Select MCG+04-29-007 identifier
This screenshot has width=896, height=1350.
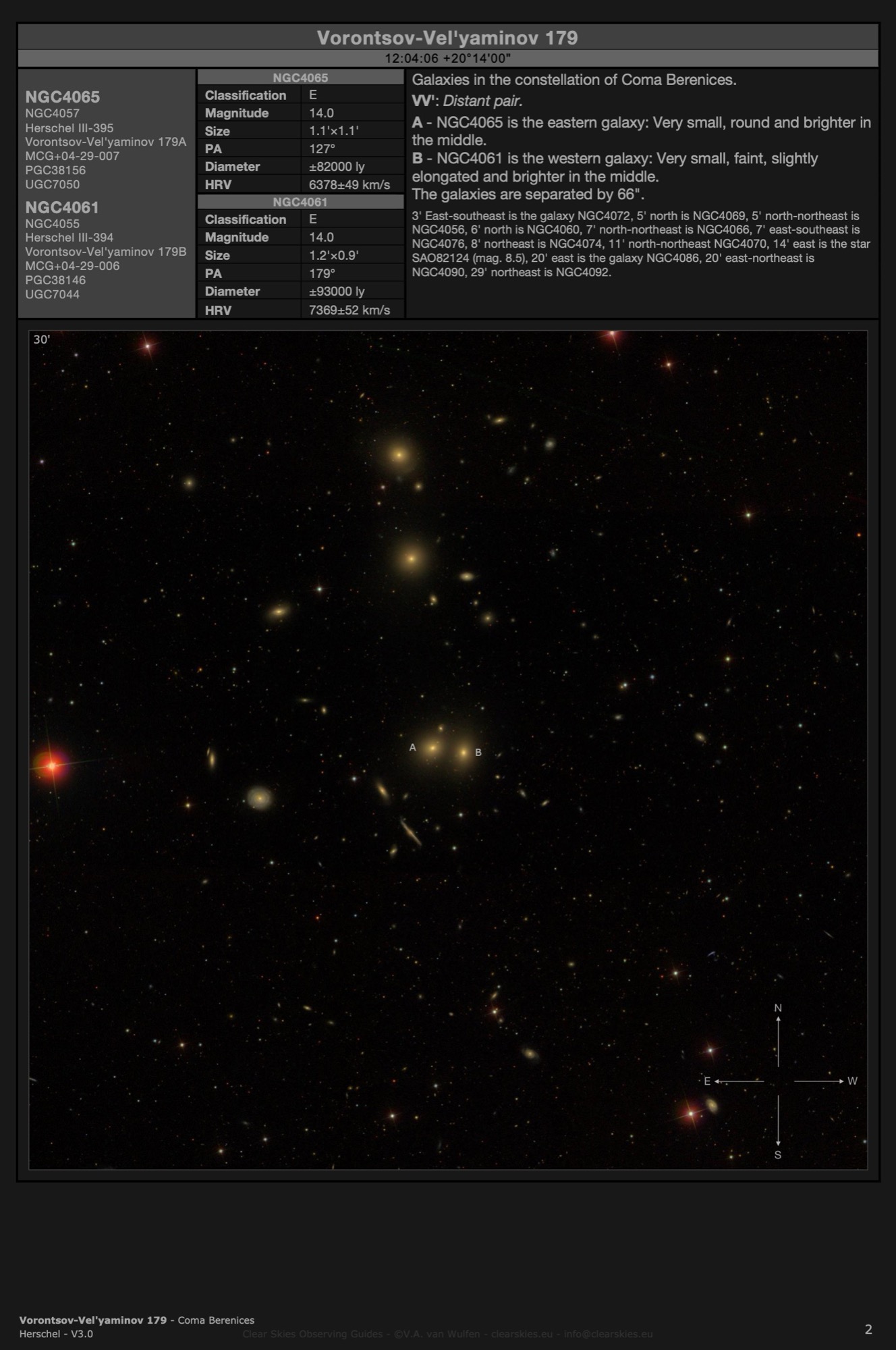tap(72, 156)
